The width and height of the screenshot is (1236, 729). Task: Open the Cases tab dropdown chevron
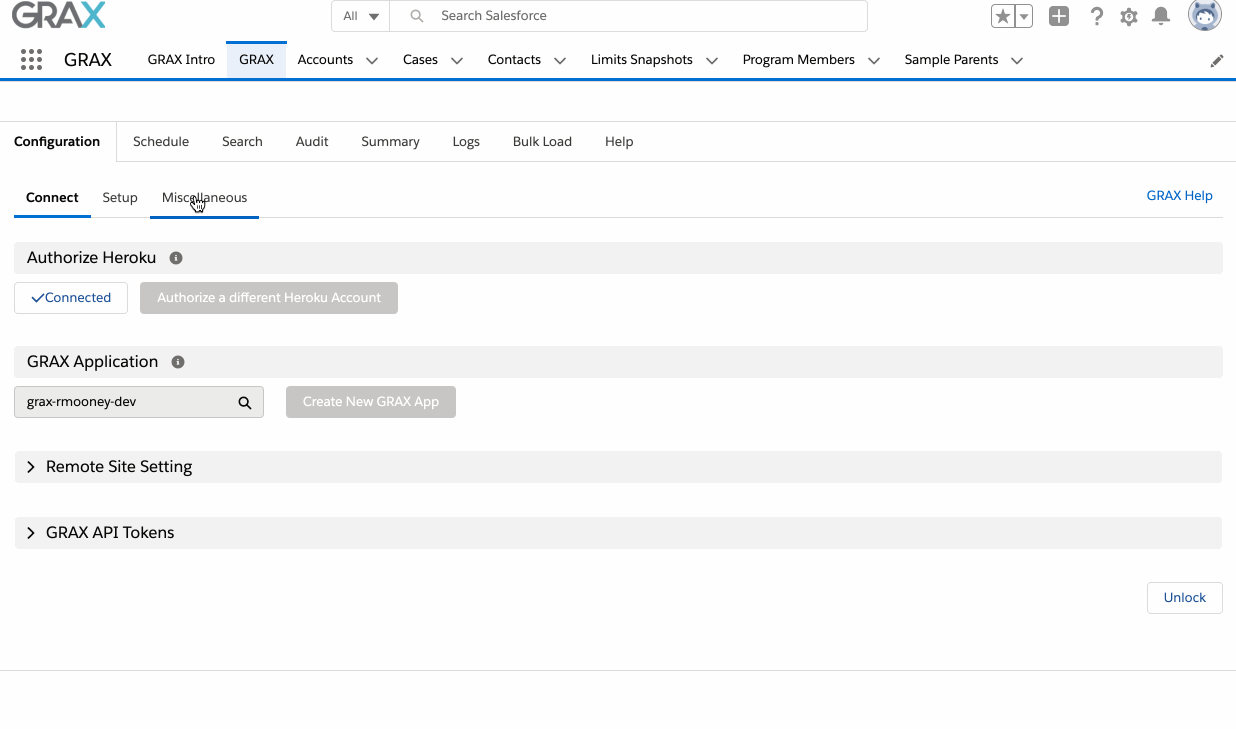coord(457,60)
